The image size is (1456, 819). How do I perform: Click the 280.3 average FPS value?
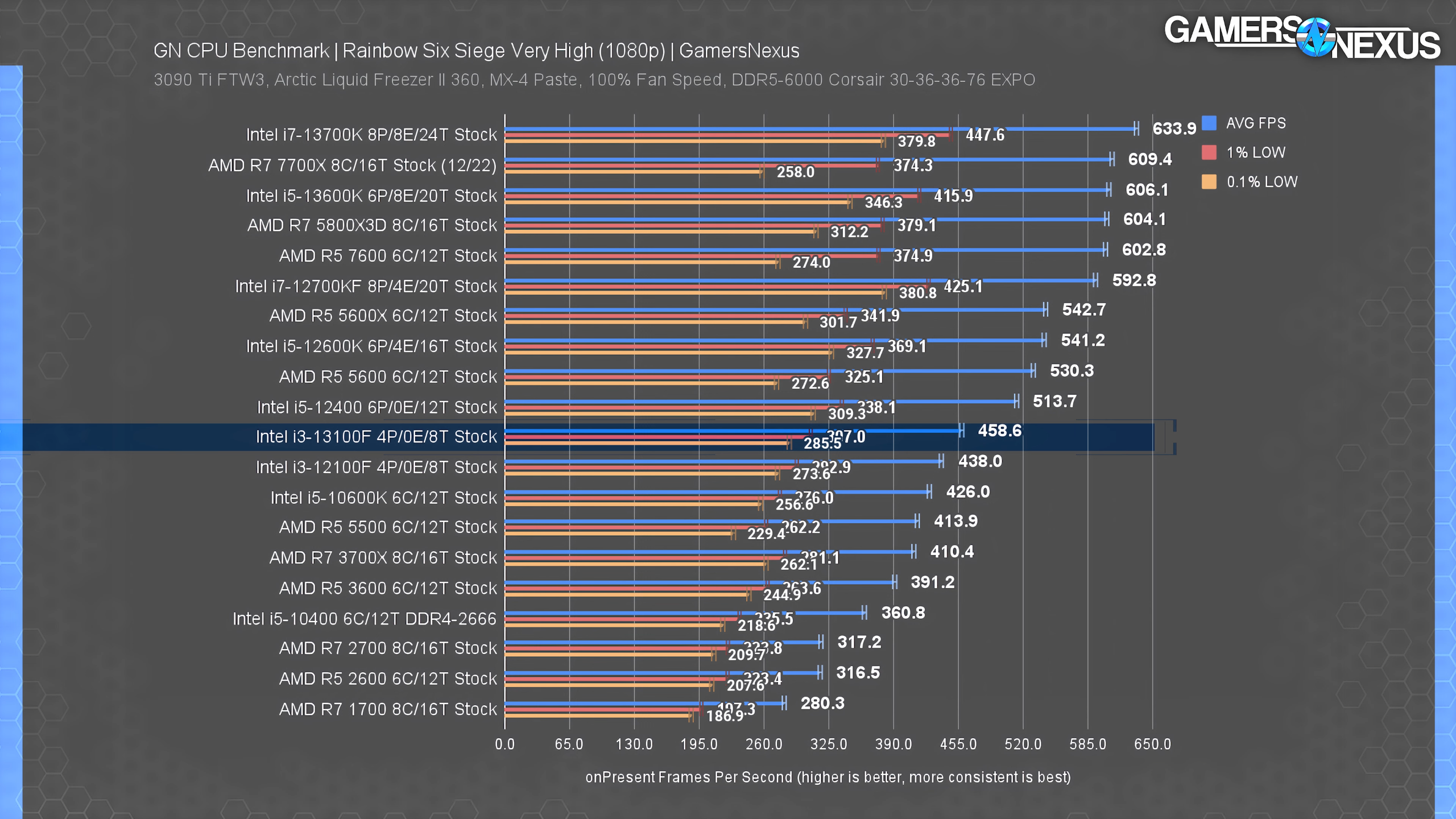(822, 704)
